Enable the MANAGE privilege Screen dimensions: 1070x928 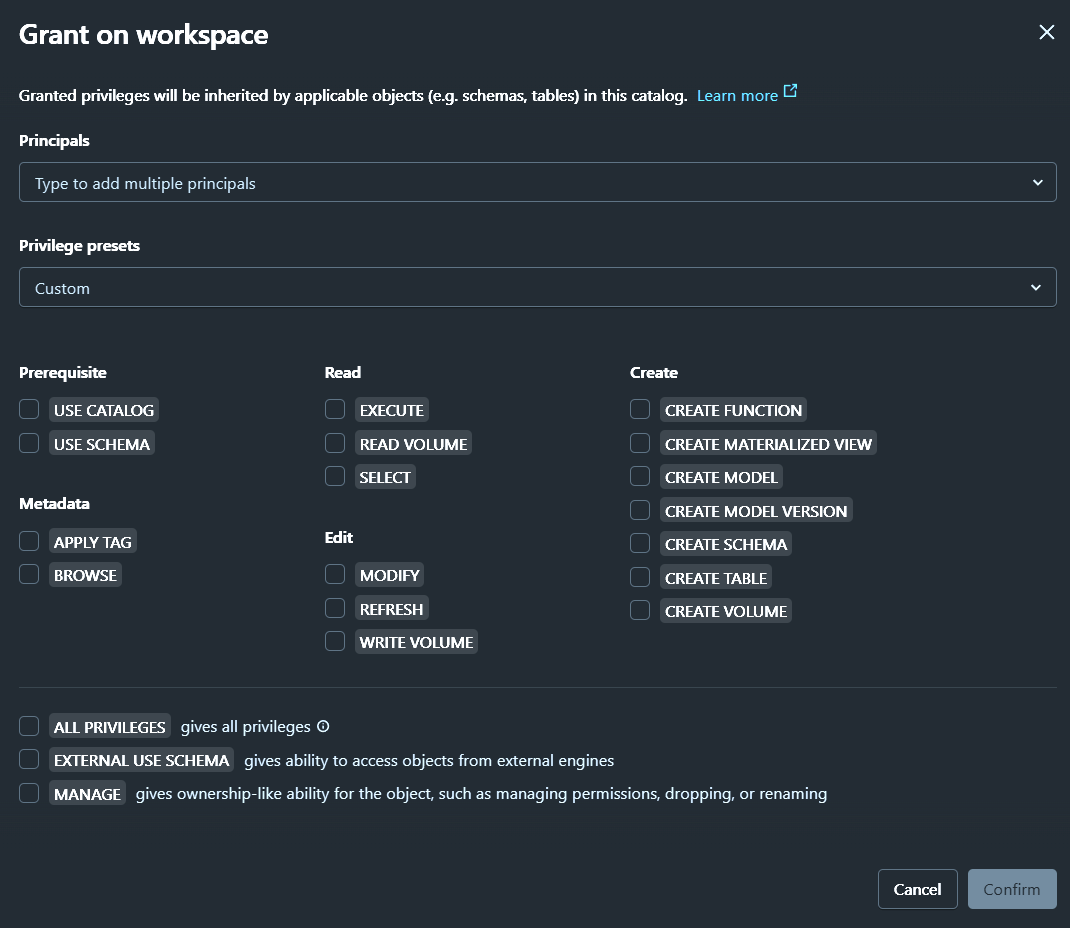[x=29, y=793]
